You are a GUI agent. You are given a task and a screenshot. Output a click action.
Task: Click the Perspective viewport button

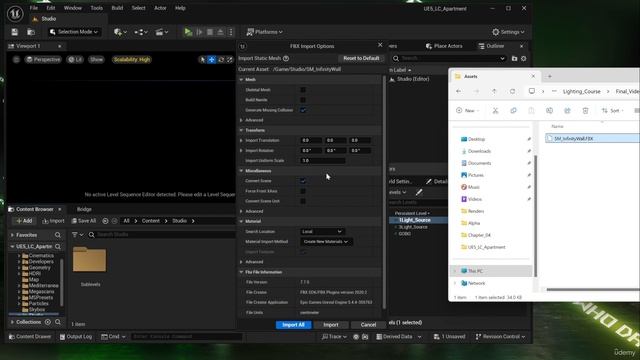[x=43, y=60]
